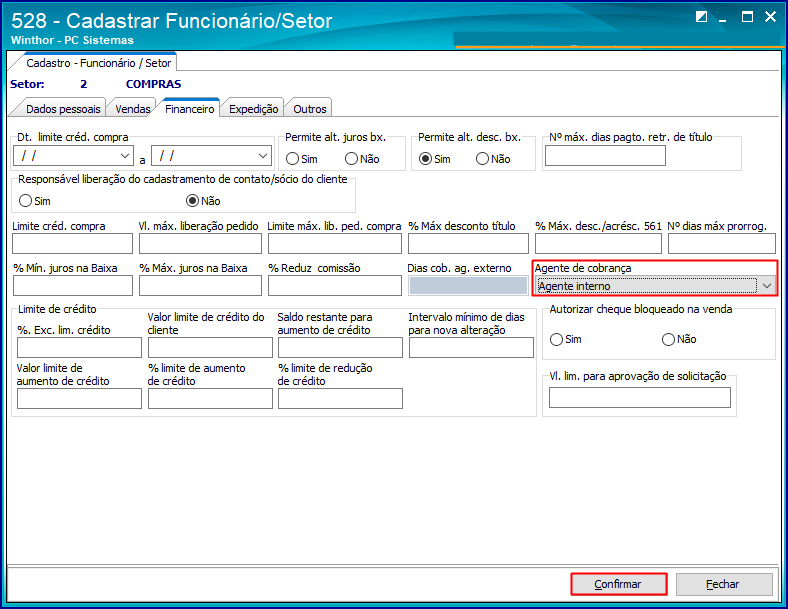This screenshot has height=609, width=788.
Task: Close the window with the X icon
Action: (x=770, y=17)
